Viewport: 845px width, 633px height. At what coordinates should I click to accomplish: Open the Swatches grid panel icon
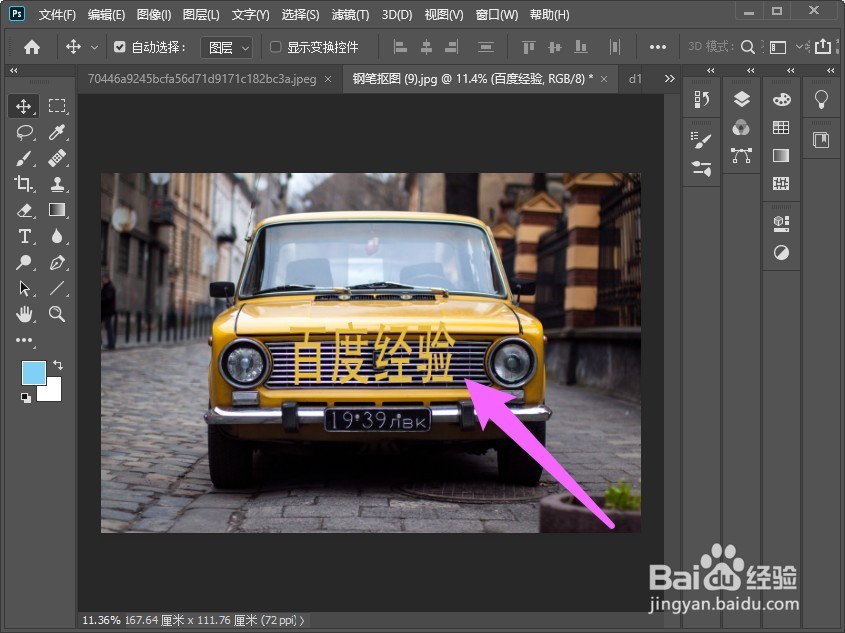click(x=781, y=128)
